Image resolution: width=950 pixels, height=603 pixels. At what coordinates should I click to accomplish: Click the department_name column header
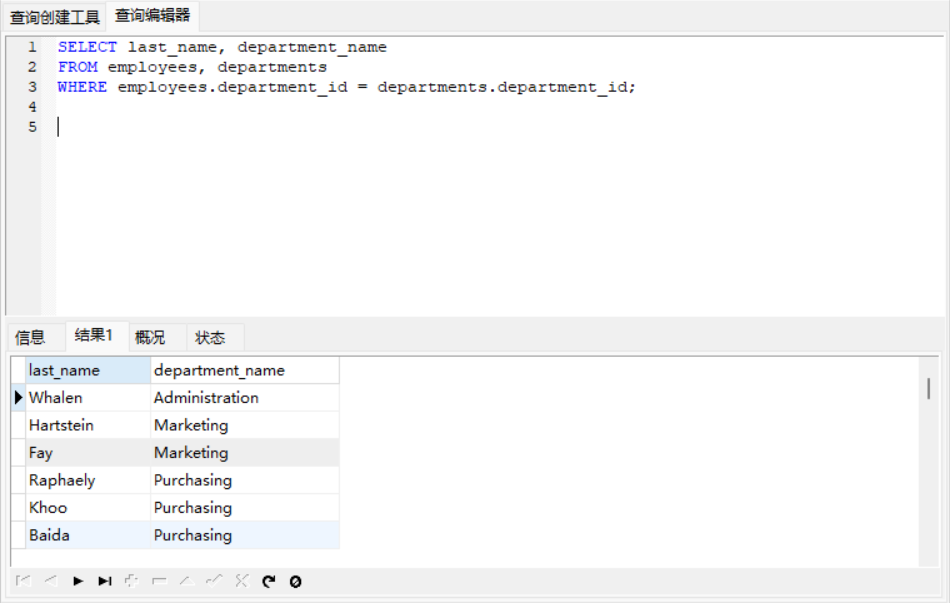point(244,370)
